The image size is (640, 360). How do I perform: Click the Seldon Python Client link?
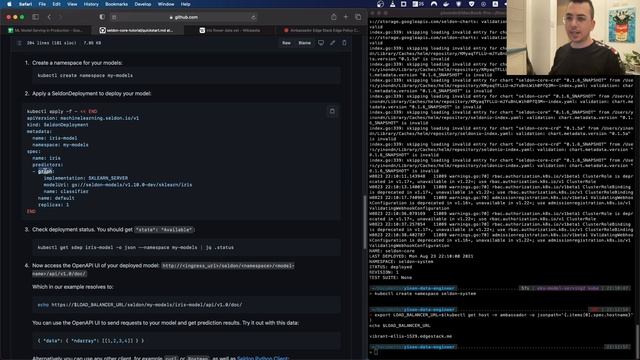263,358
